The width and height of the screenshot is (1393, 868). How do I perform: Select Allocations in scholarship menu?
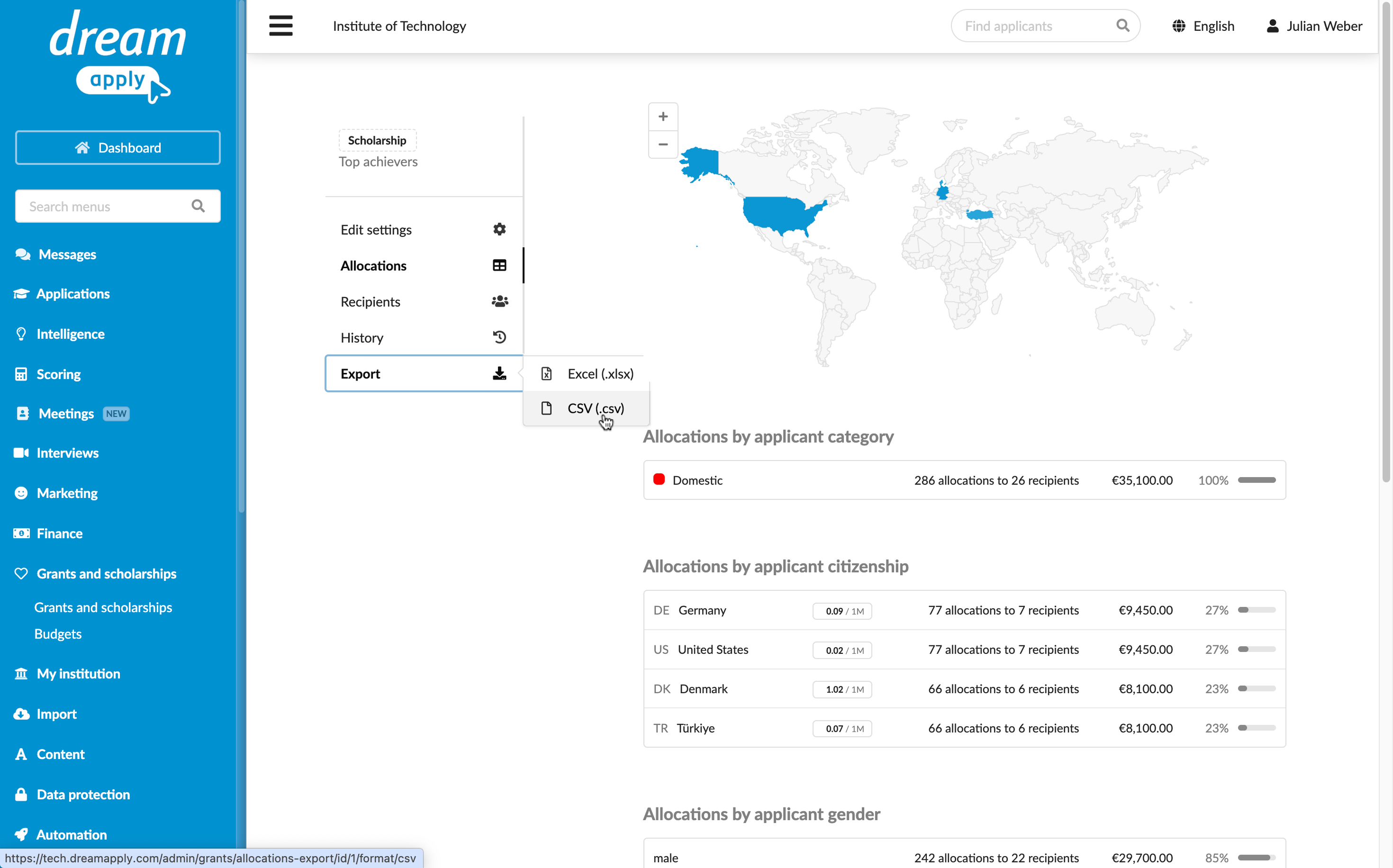pyautogui.click(x=424, y=265)
